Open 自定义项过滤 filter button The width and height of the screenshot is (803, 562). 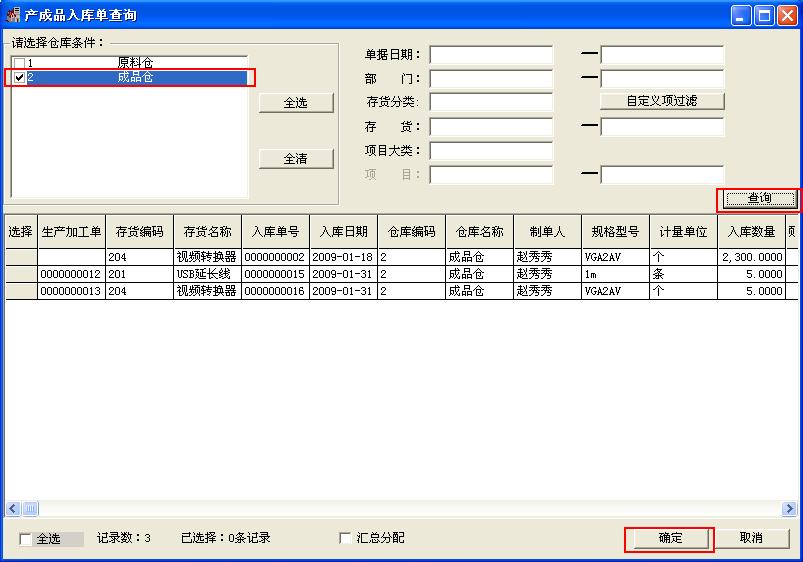[662, 101]
